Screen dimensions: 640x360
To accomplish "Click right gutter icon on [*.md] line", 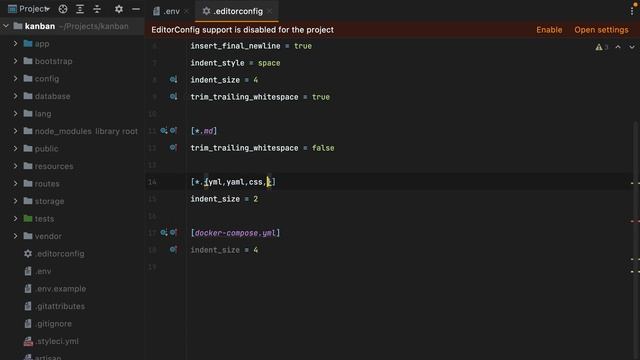I will 173,131.
